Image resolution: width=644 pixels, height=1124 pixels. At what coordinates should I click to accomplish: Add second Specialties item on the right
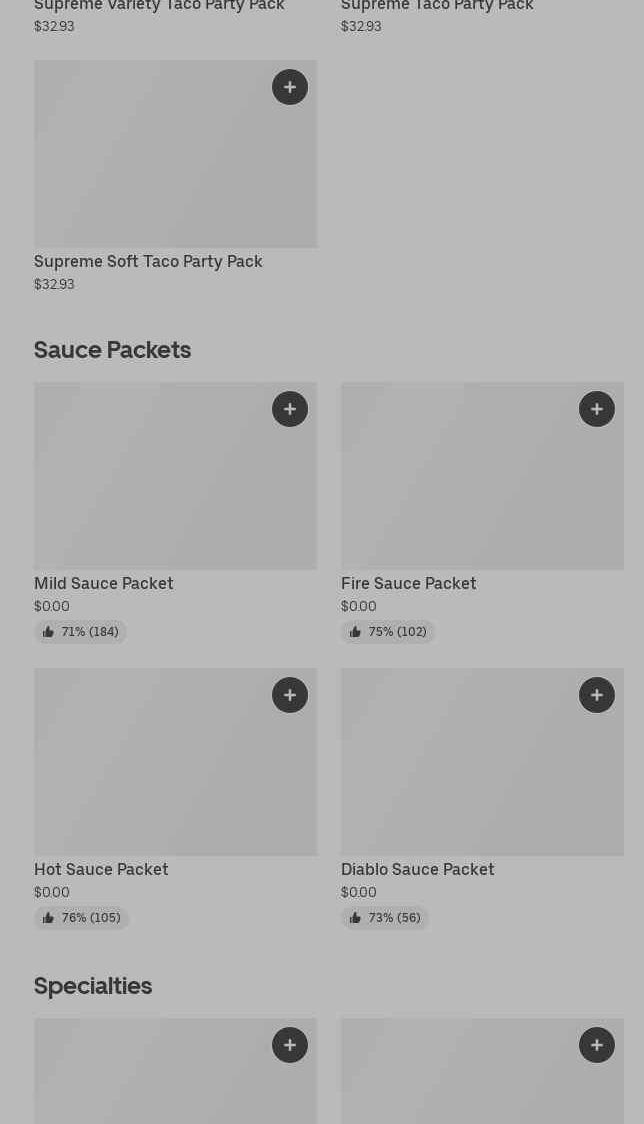pos(597,1045)
